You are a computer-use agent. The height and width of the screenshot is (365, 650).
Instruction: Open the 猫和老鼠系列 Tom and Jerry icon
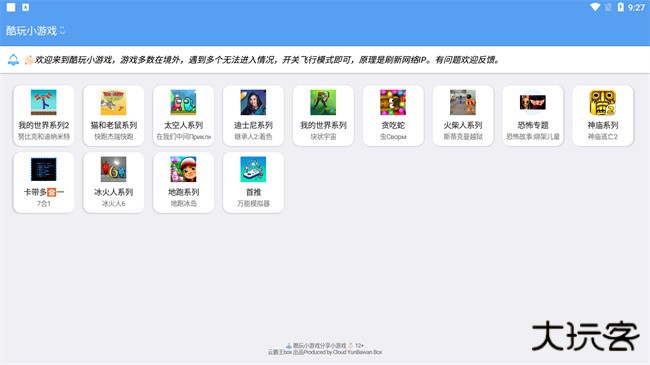click(114, 102)
